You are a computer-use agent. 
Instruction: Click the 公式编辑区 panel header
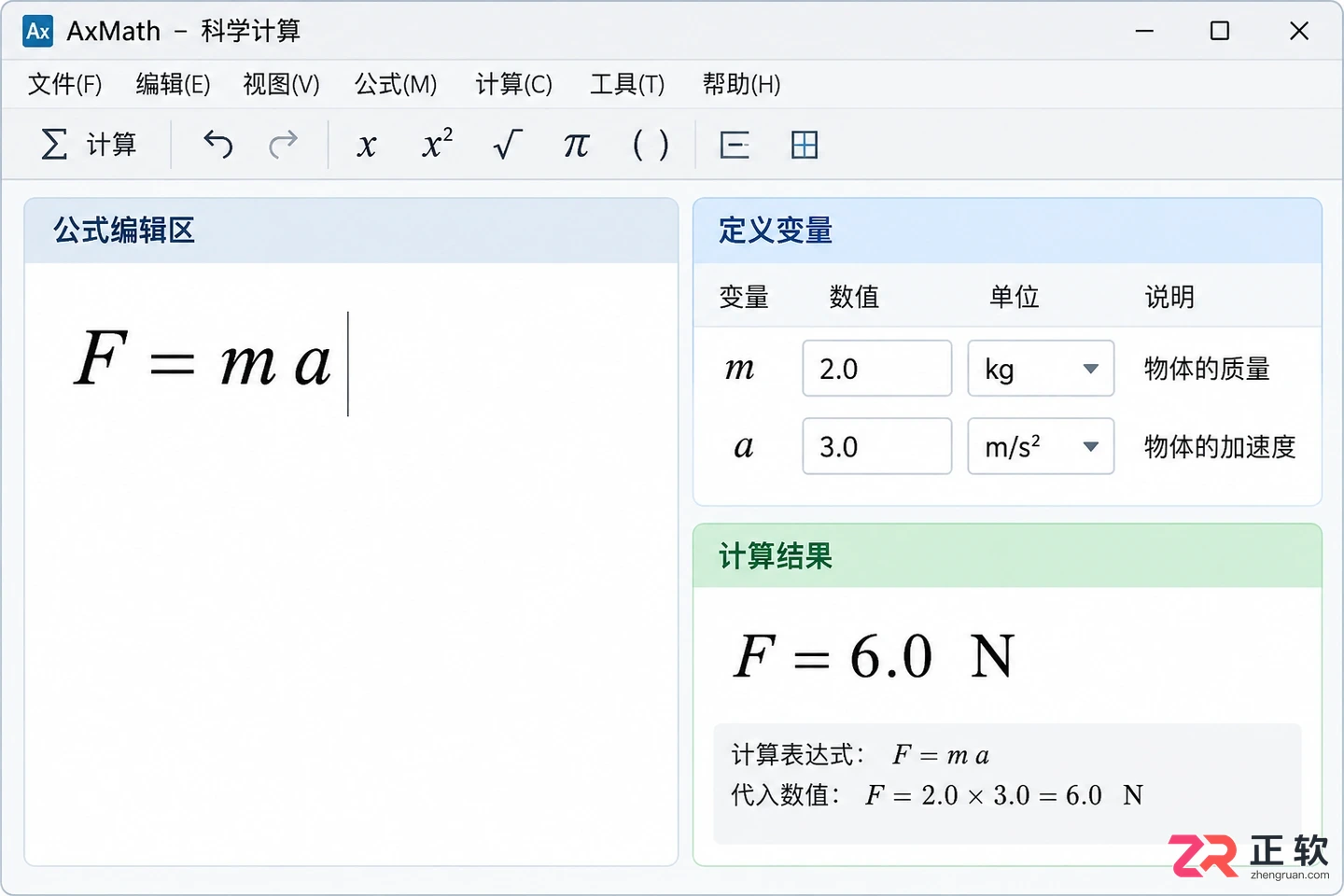click(351, 231)
